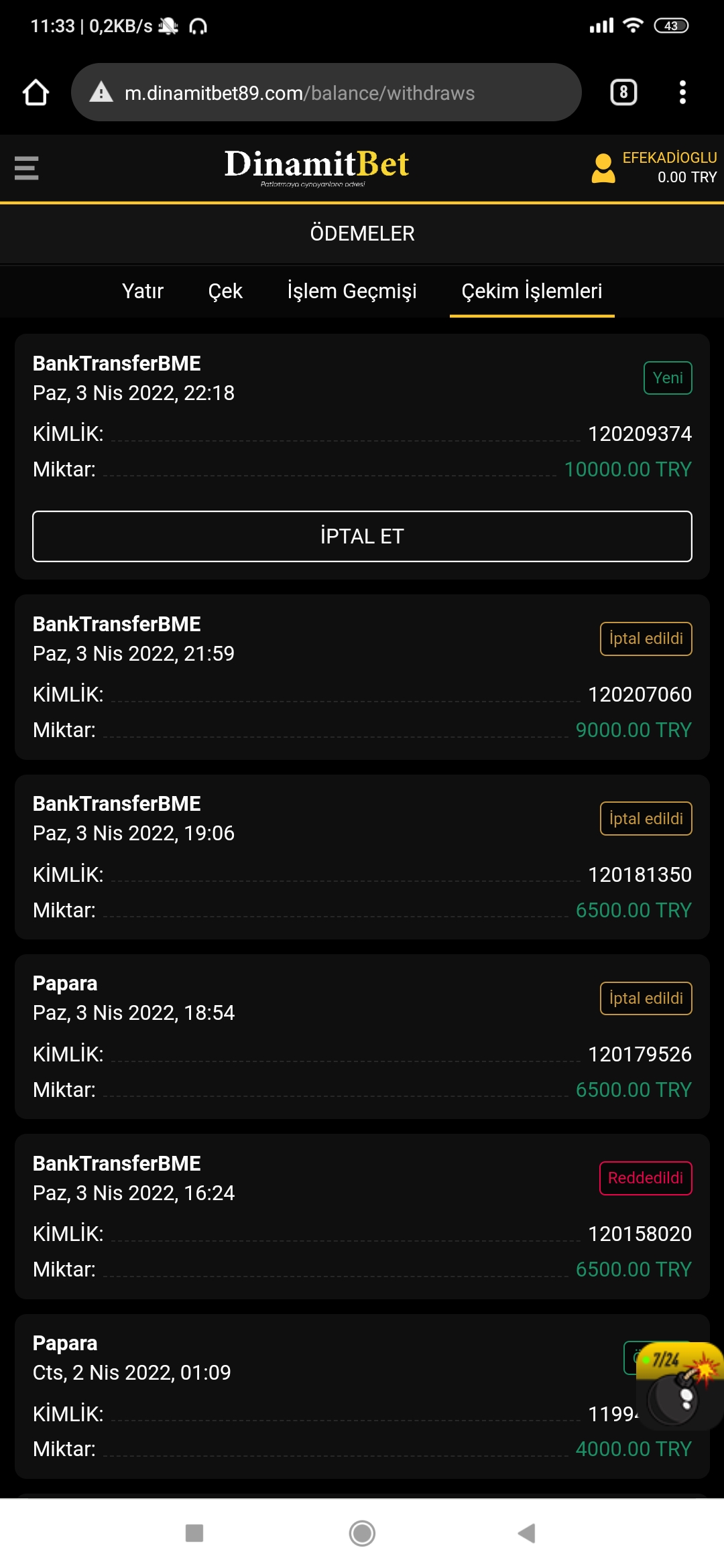
Task: Tap the URL address bar
Action: 326,92
